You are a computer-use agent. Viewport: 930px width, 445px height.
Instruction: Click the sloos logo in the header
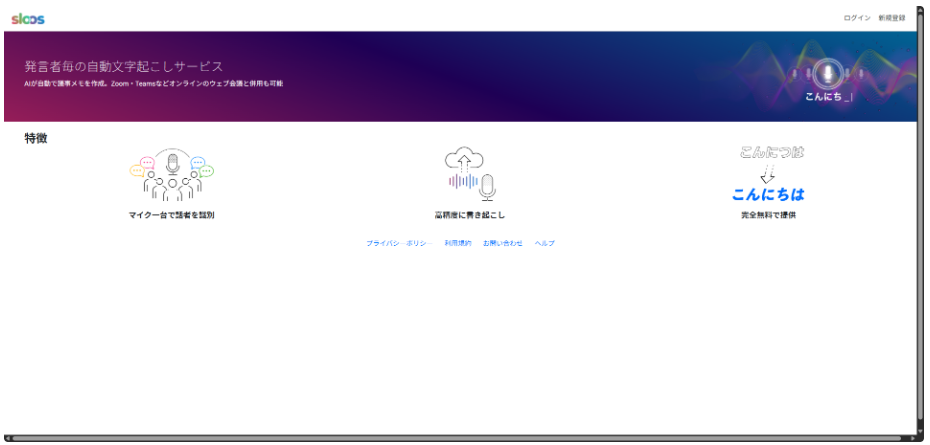(x=28, y=18)
